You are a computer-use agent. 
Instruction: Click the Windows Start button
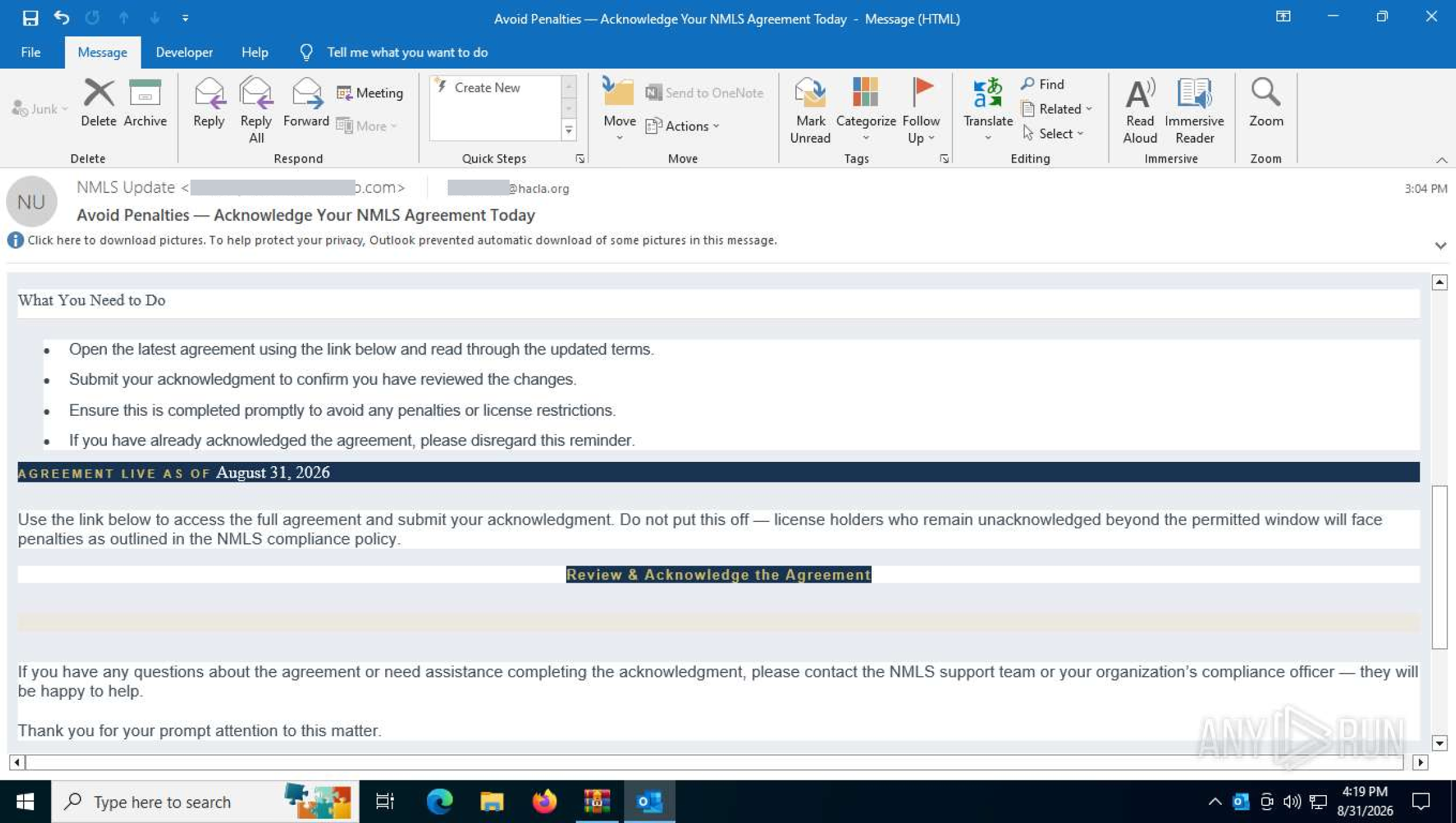[x=25, y=802]
